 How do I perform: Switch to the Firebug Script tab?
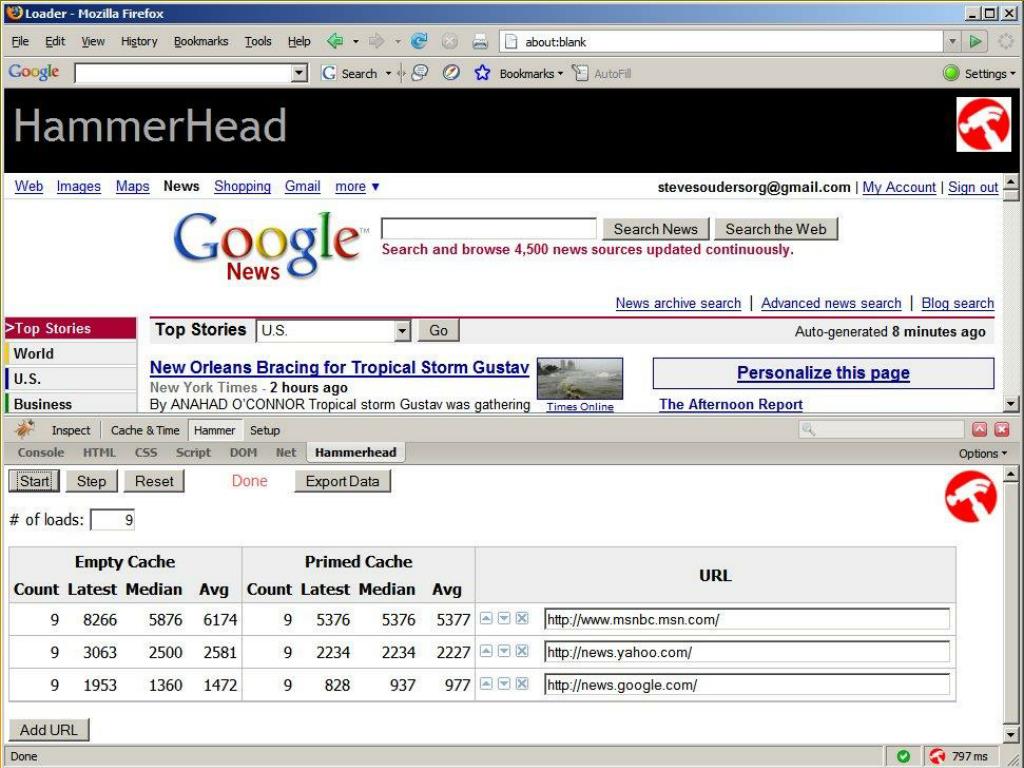193,453
